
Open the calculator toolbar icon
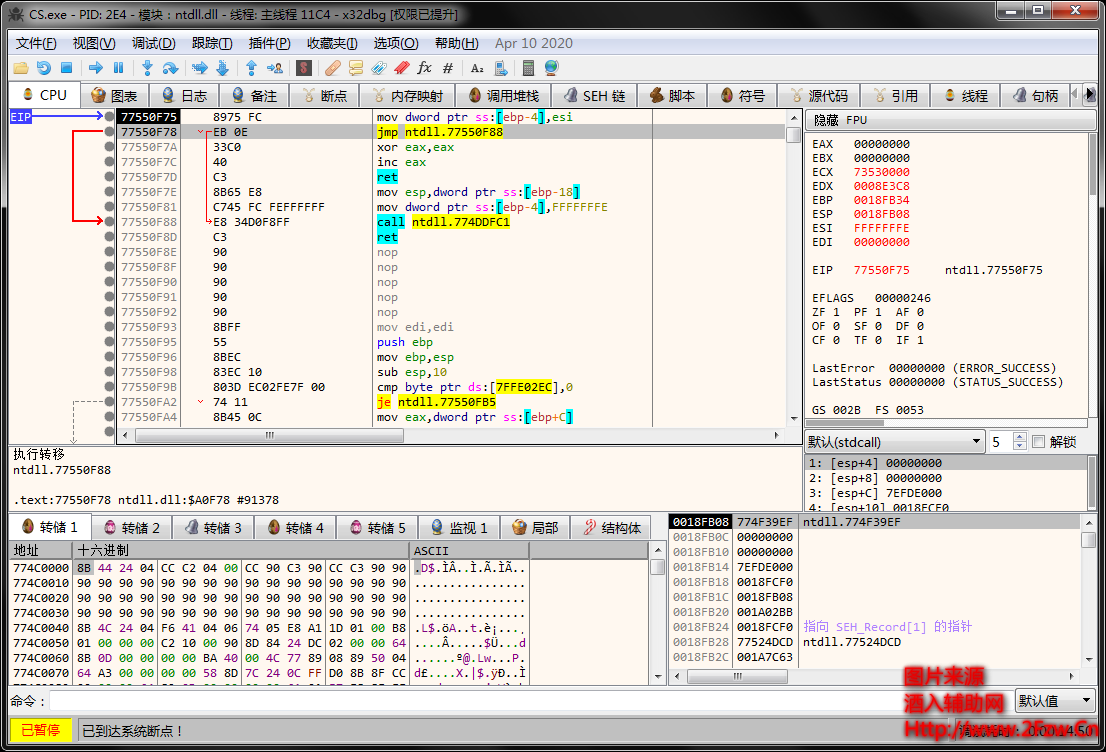pos(528,68)
